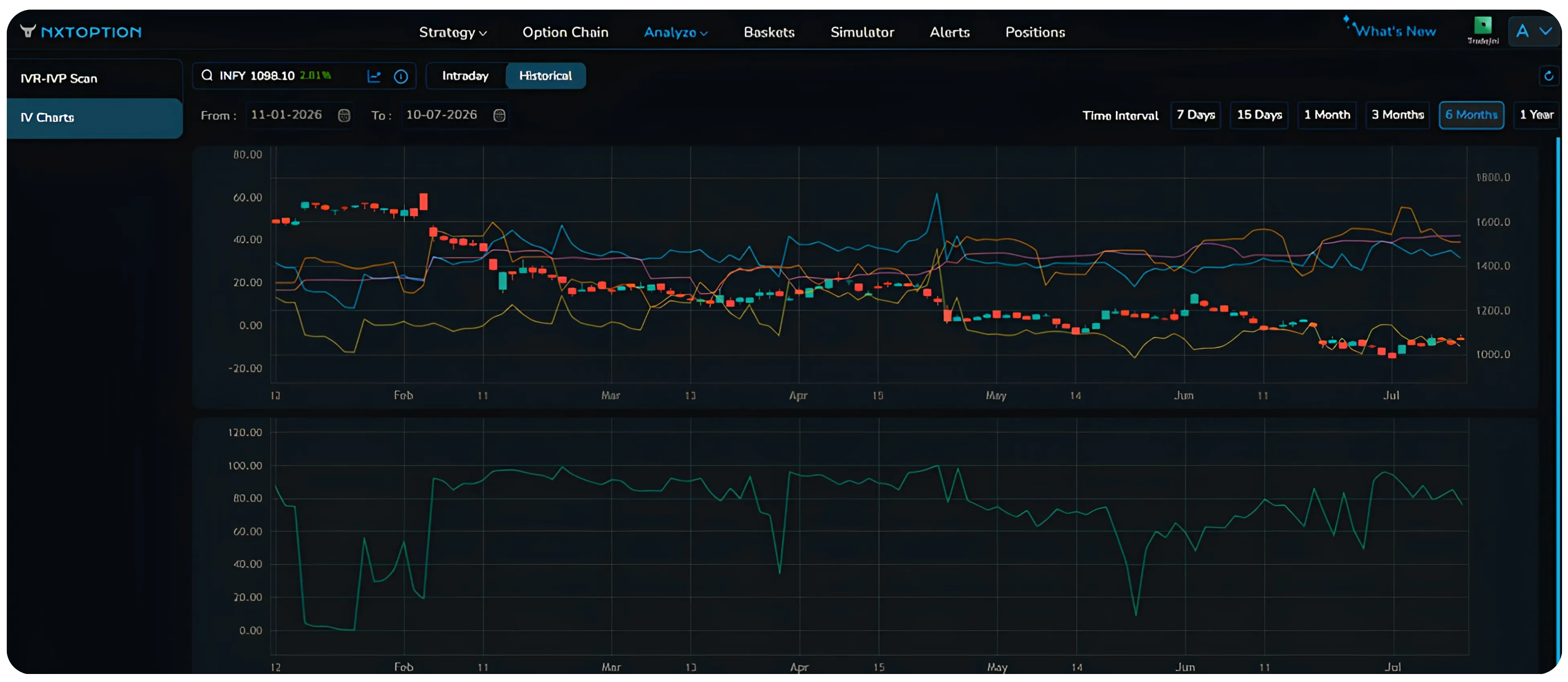Set interval to 15 Days
Image resolution: width=1568 pixels, height=682 pixels.
(1259, 115)
